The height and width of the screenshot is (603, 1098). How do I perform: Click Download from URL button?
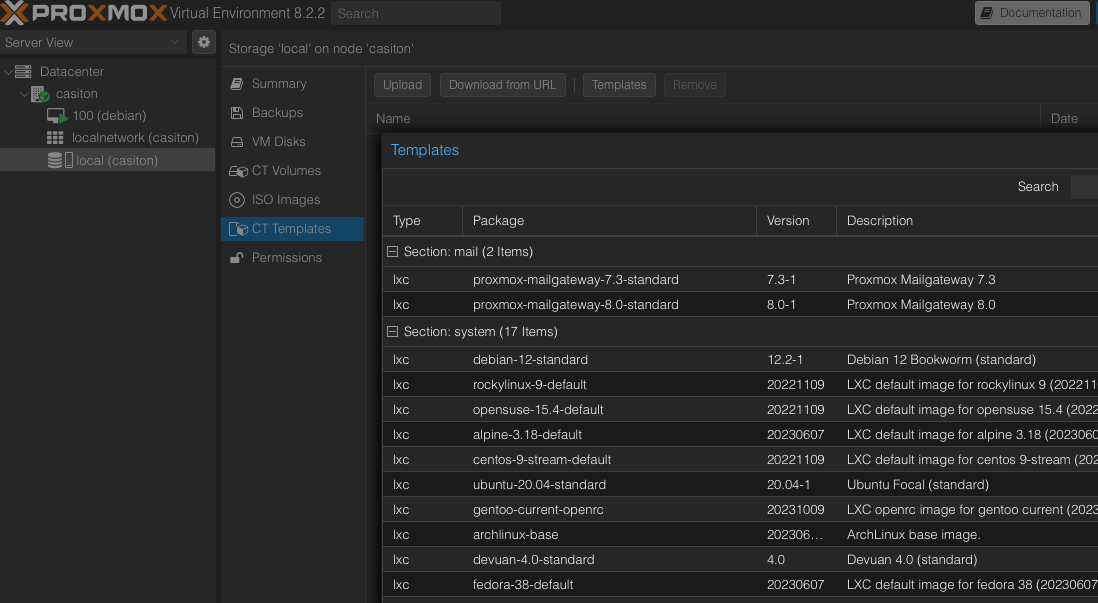(x=502, y=85)
